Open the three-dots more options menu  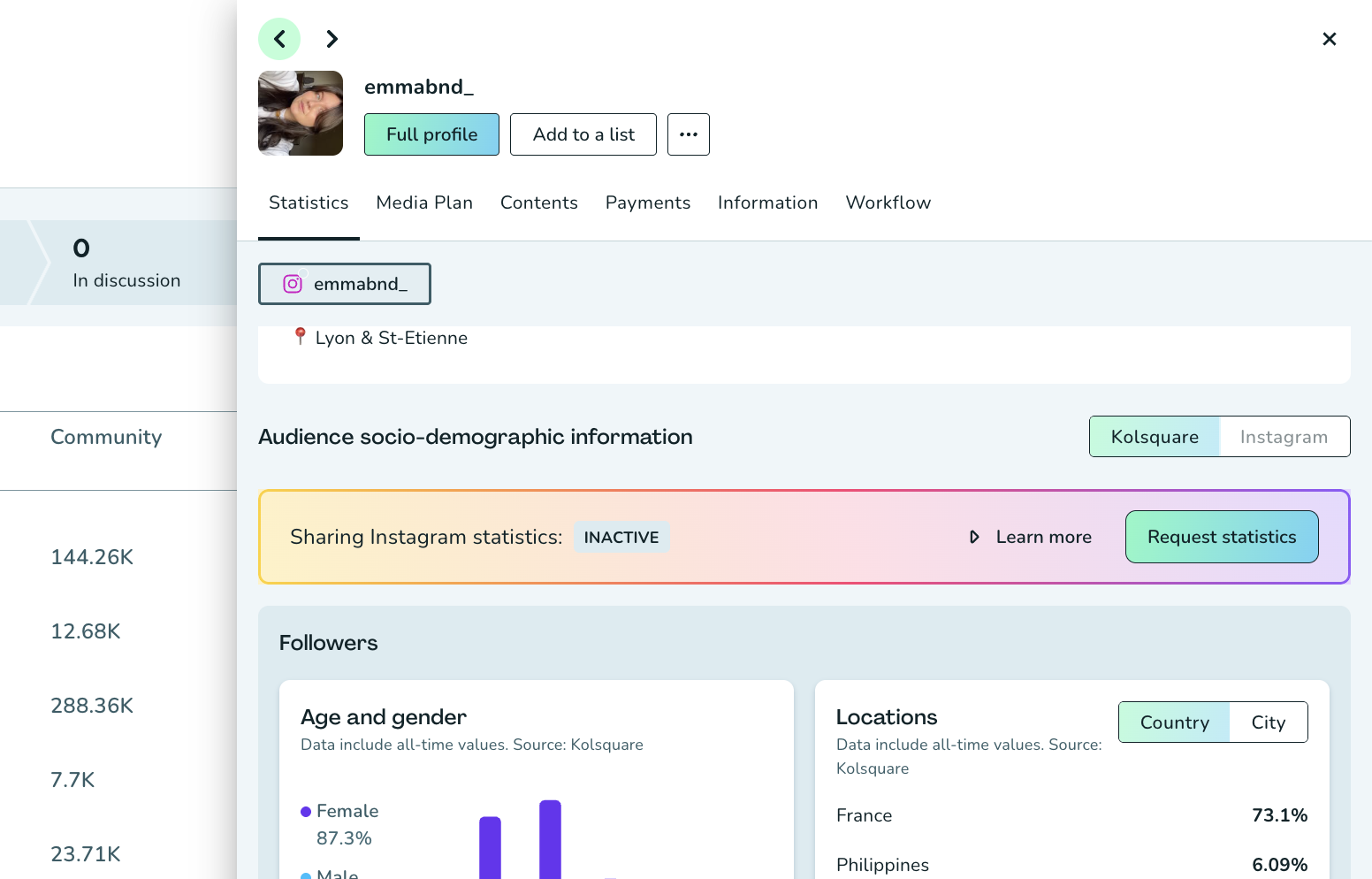688,134
